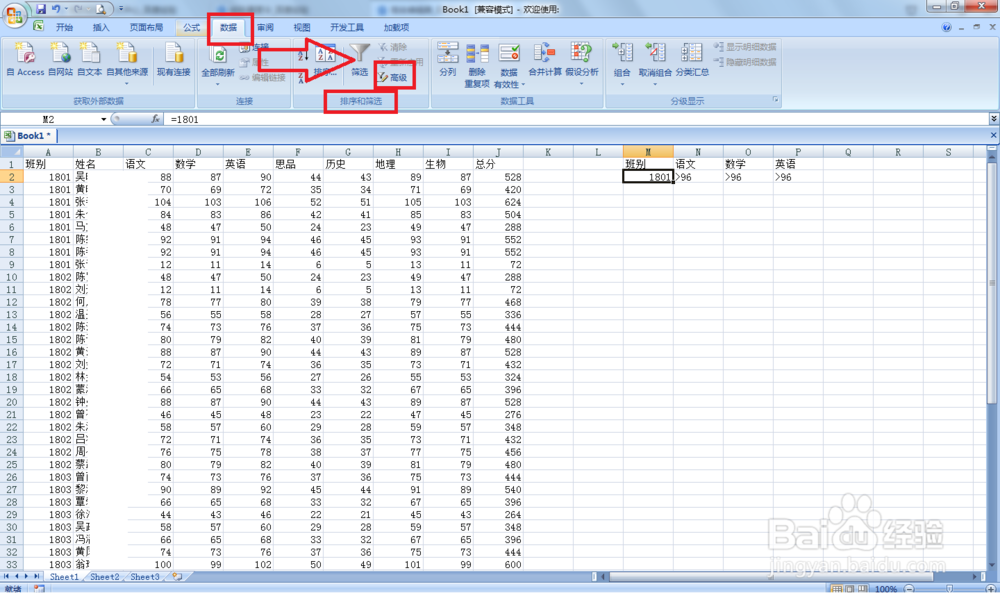Expand Group (组合) dropdown arrow
This screenshot has width=1000, height=600.
622,84
